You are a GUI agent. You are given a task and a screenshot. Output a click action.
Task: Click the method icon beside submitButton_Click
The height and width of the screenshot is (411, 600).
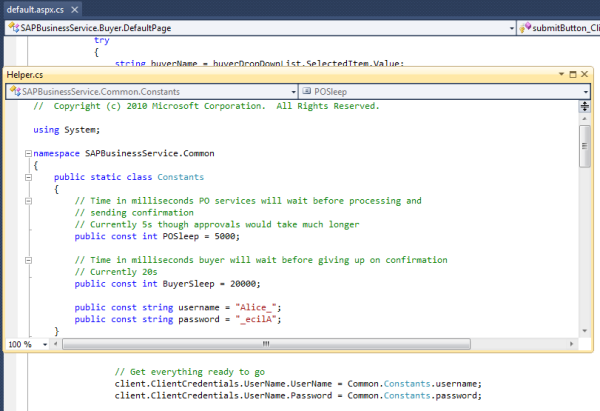(525, 28)
